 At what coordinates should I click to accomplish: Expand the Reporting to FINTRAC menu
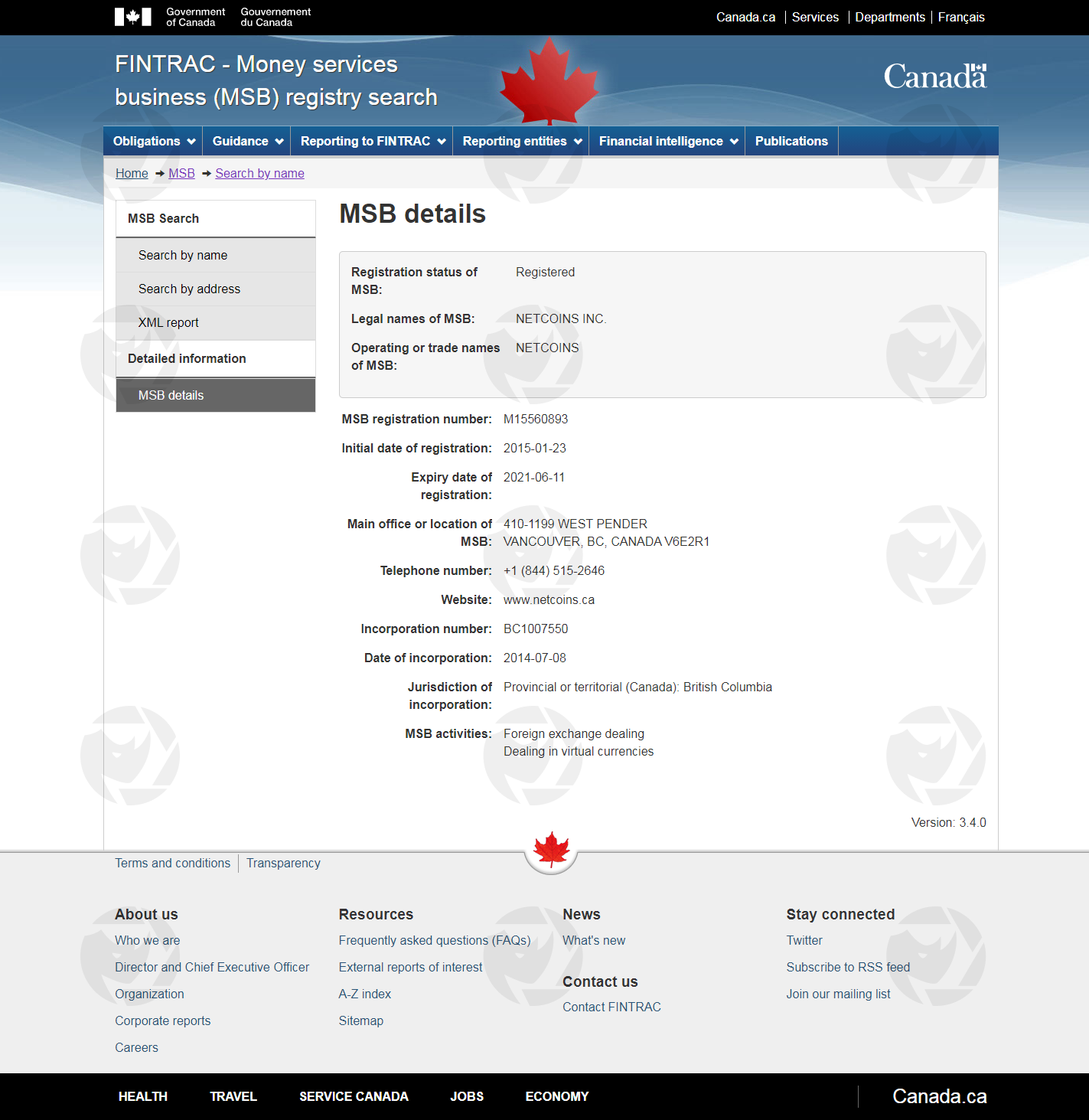[372, 141]
